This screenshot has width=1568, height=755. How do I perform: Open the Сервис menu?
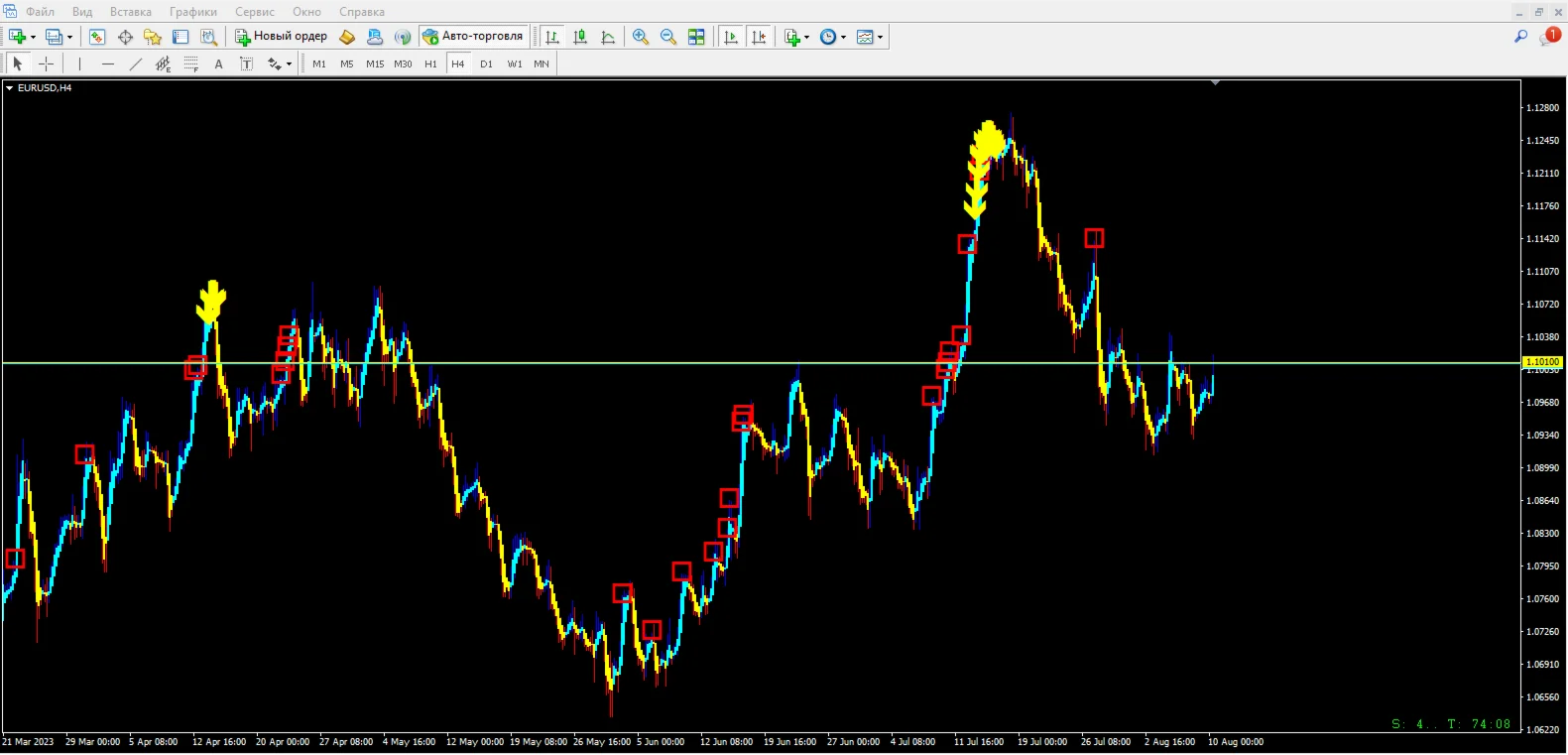point(255,12)
